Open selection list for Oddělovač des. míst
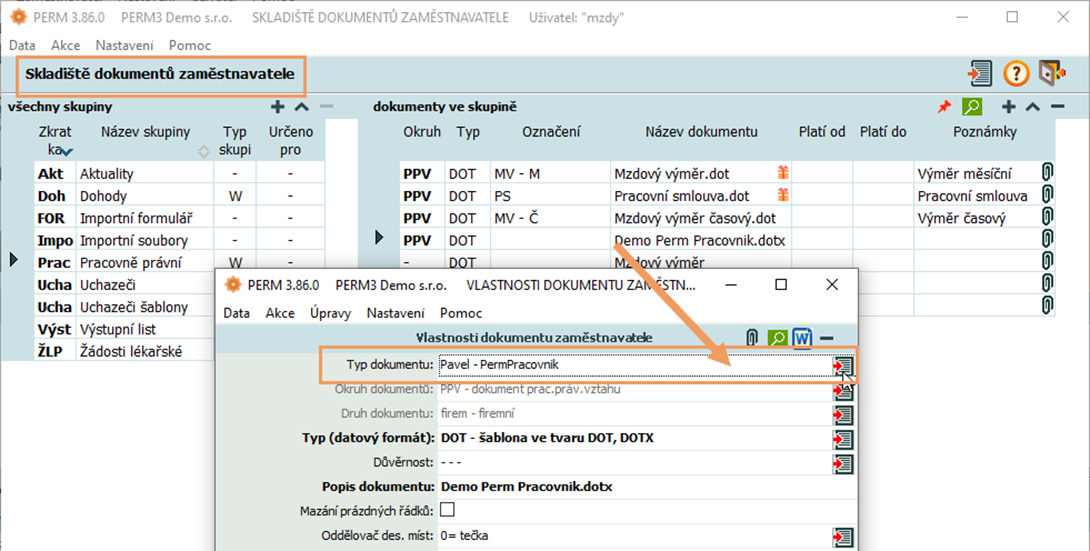This screenshot has width=1090, height=551. click(x=843, y=536)
